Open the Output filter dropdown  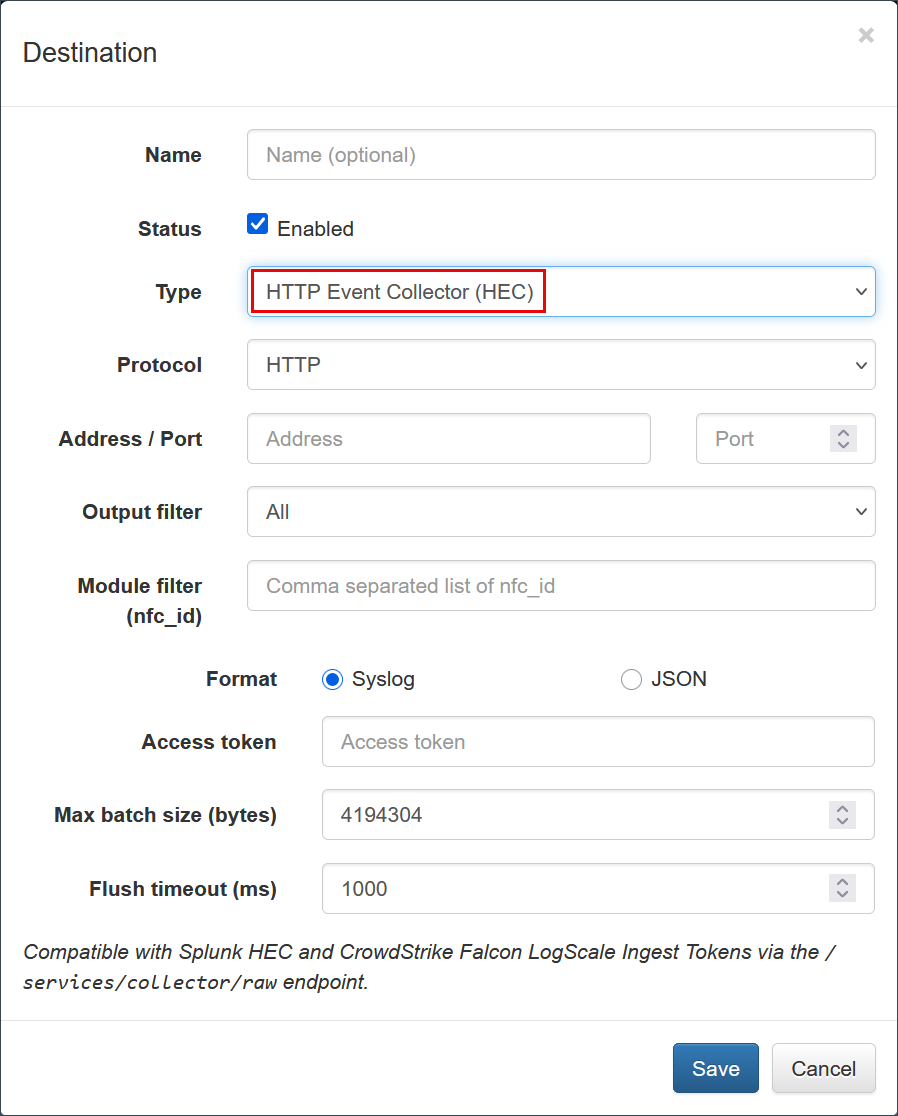560,512
